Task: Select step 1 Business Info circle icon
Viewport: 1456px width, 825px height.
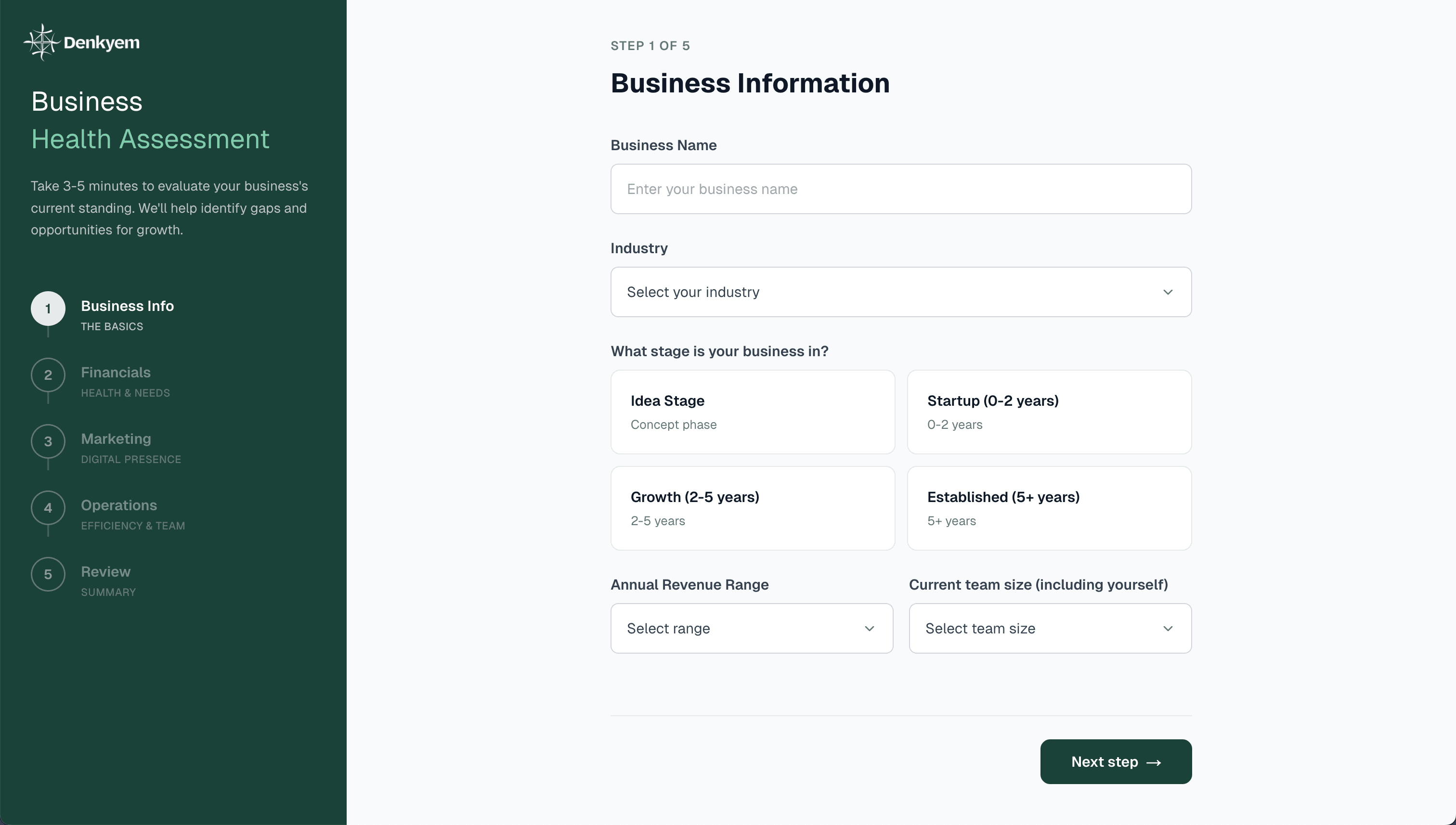Action: tap(48, 309)
